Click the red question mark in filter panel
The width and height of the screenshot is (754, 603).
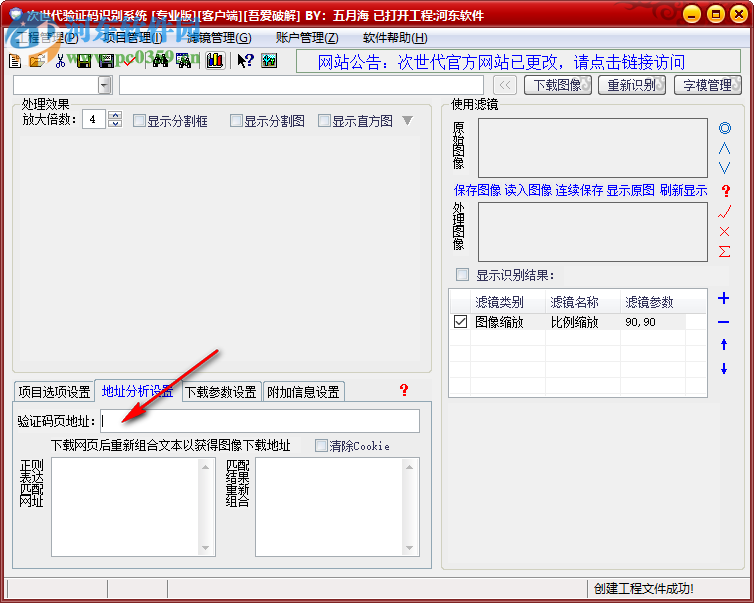coord(726,191)
